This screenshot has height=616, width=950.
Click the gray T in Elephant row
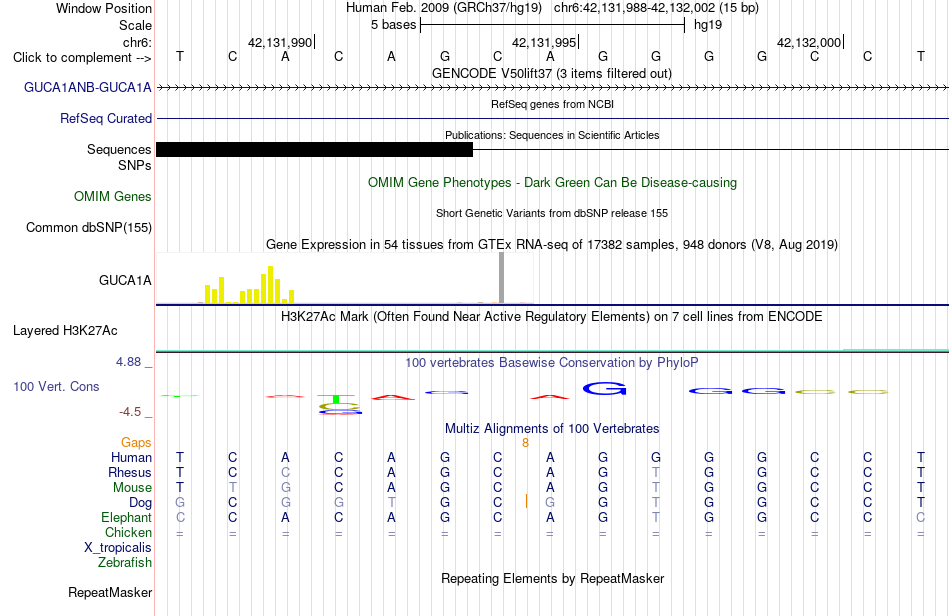click(656, 517)
